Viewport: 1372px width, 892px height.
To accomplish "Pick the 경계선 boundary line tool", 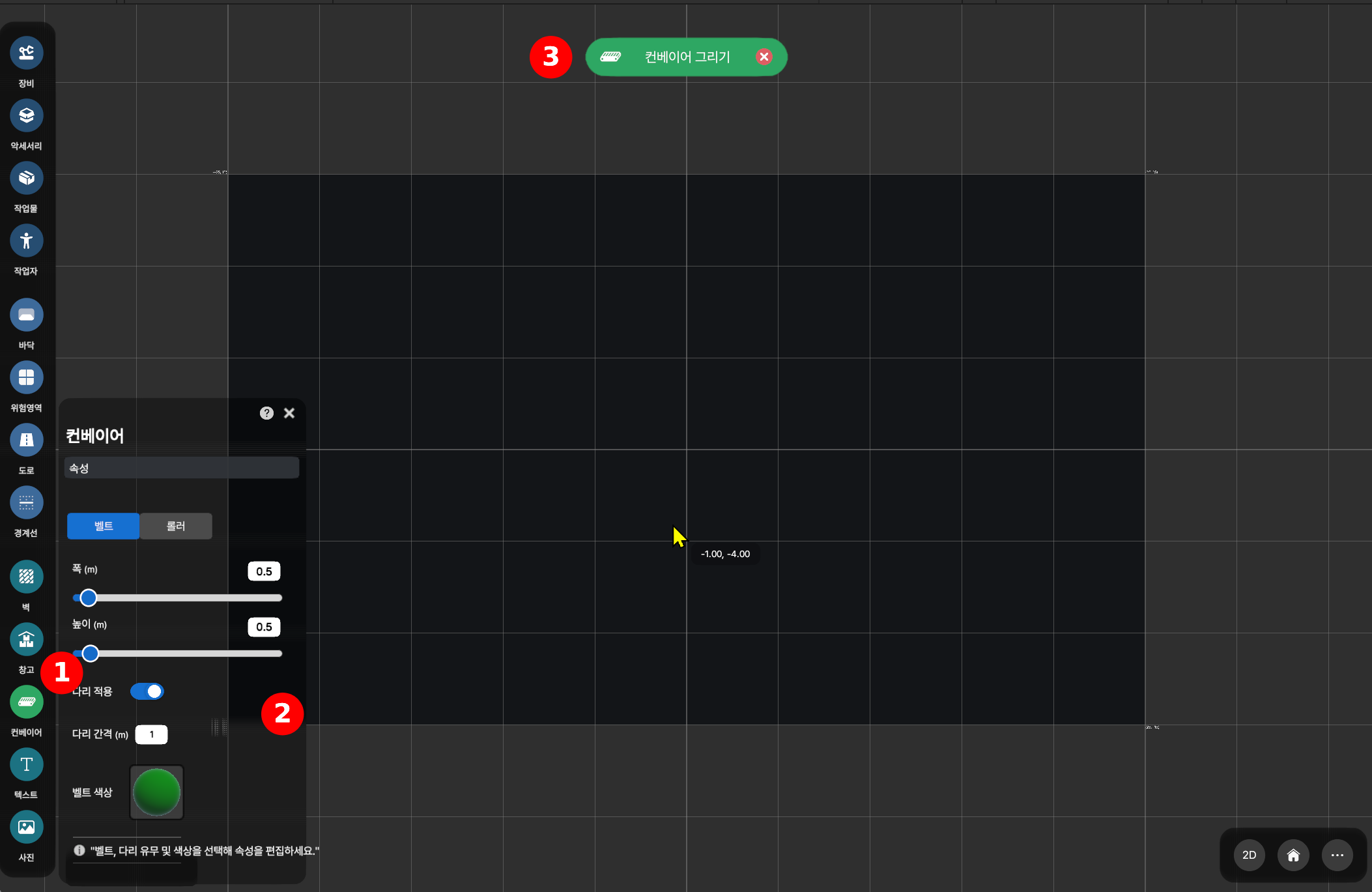I will point(26,502).
